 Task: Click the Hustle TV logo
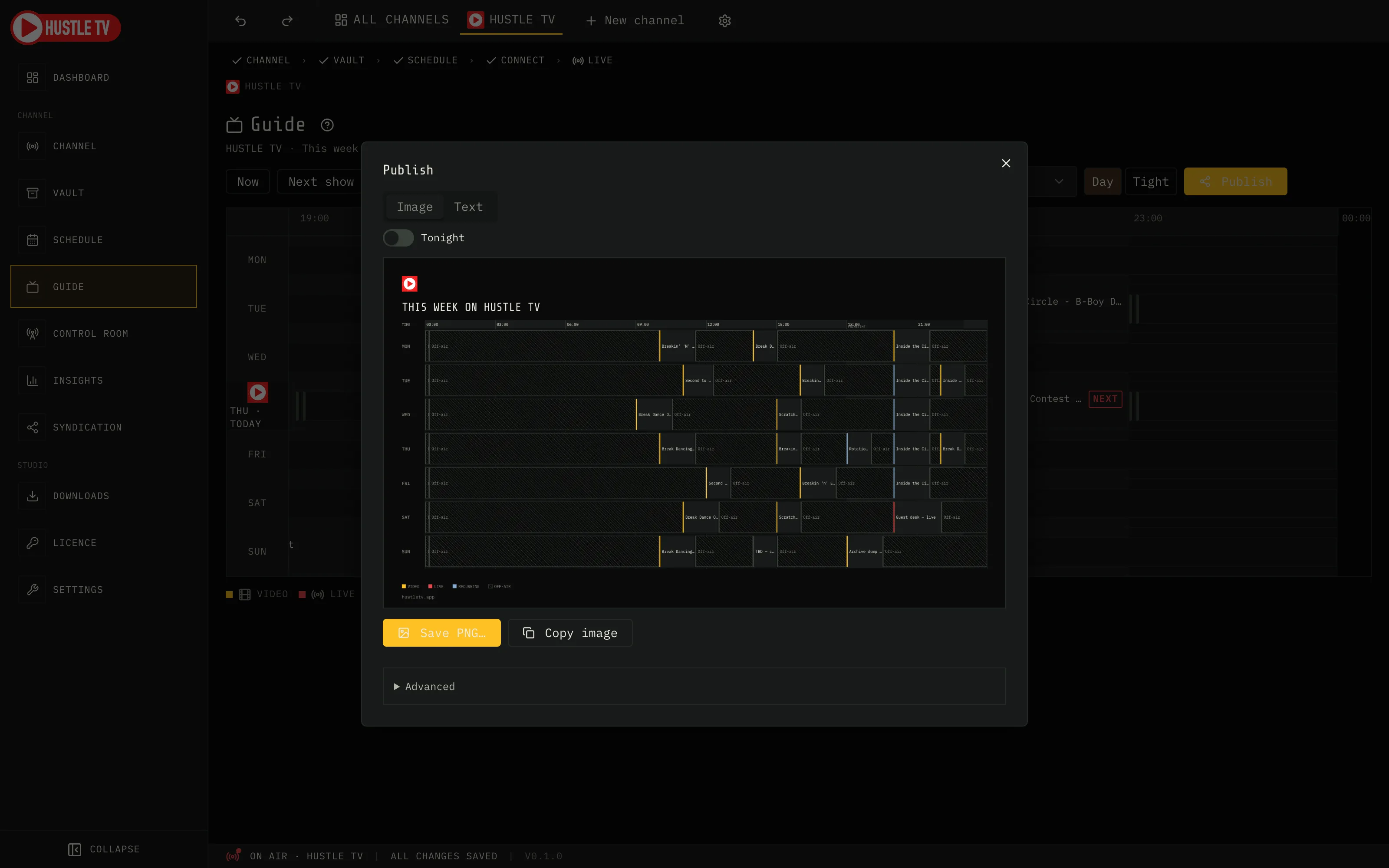coord(66,27)
